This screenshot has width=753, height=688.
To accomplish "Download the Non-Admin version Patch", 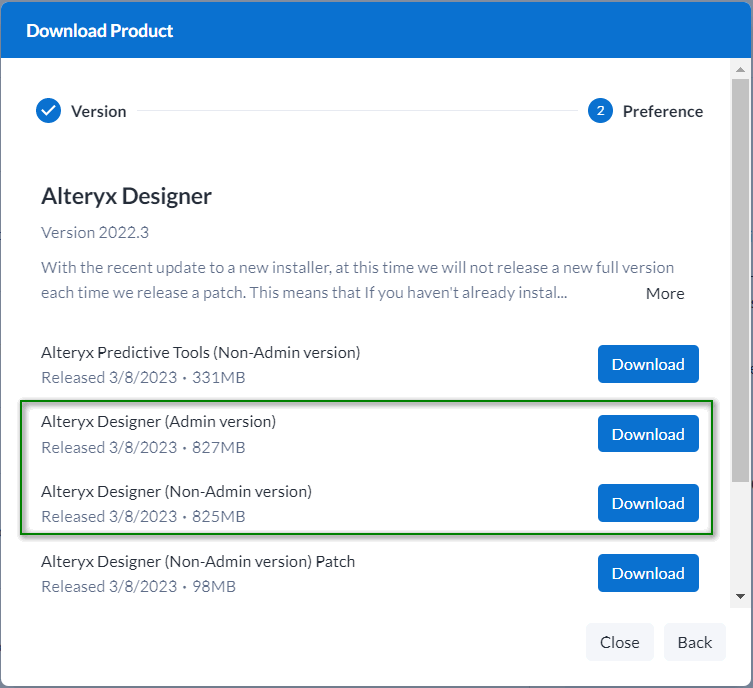I will pyautogui.click(x=648, y=573).
